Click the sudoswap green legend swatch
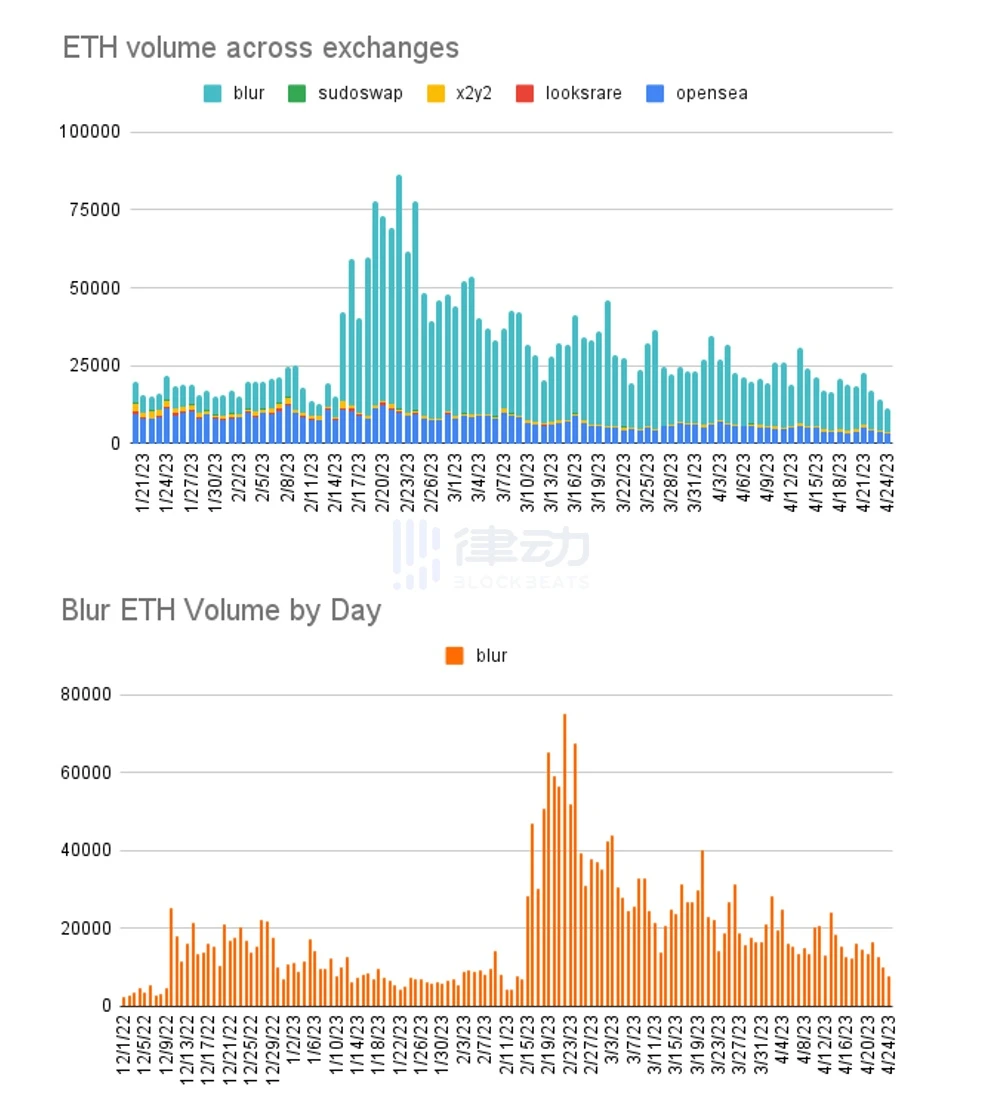982x1110 pixels. (x=297, y=93)
